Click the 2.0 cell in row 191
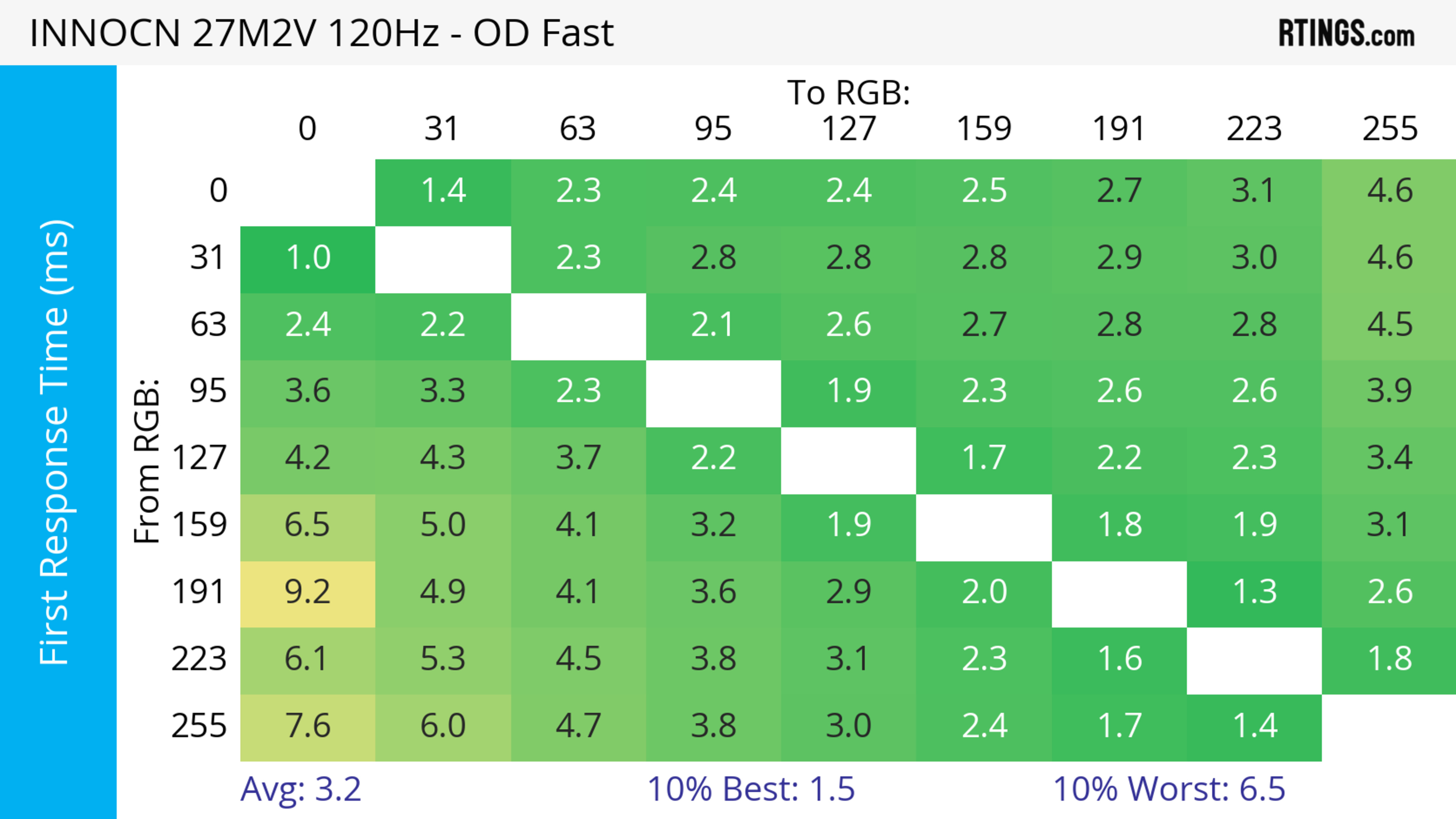Viewport: 1456px width, 819px height. click(x=984, y=592)
